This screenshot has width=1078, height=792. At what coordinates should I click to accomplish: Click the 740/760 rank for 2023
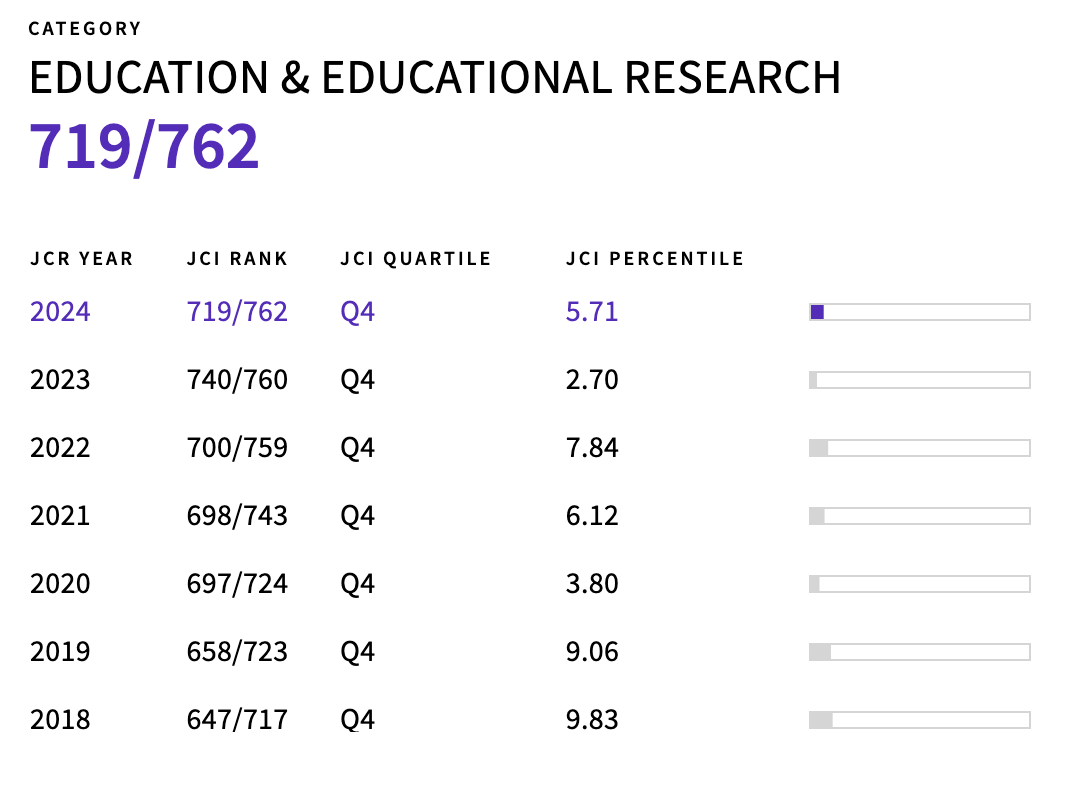point(237,380)
